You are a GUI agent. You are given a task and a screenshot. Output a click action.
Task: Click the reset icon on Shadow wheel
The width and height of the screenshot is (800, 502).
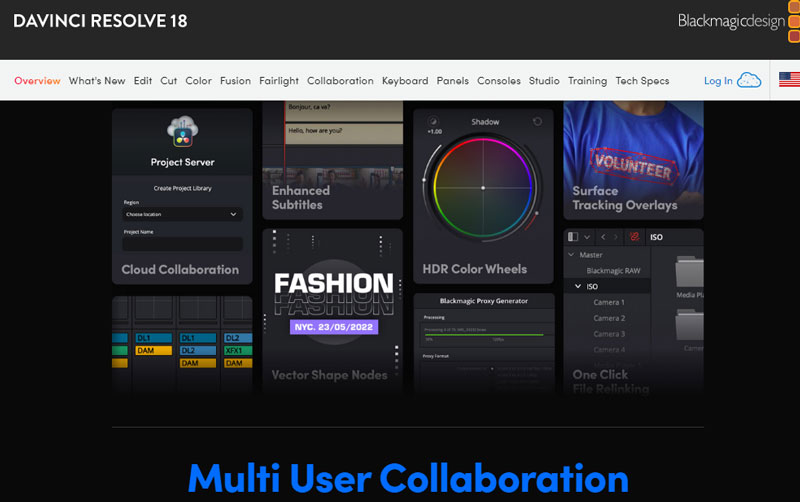coord(537,121)
